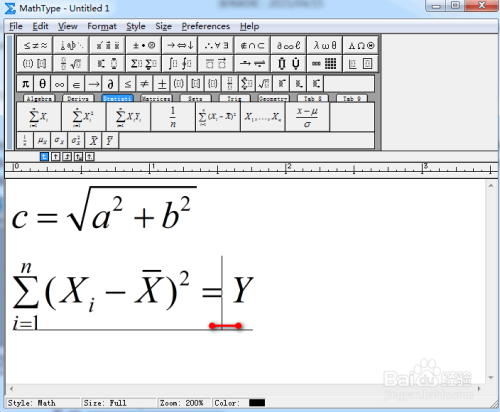Open the set theory symbols palette
The height and width of the screenshot is (412, 500).
252,45
